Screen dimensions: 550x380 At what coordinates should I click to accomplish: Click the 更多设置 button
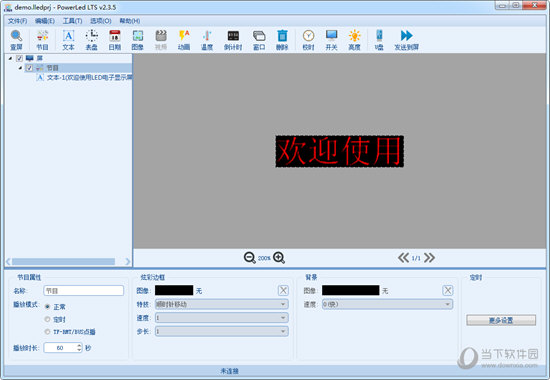(x=501, y=320)
